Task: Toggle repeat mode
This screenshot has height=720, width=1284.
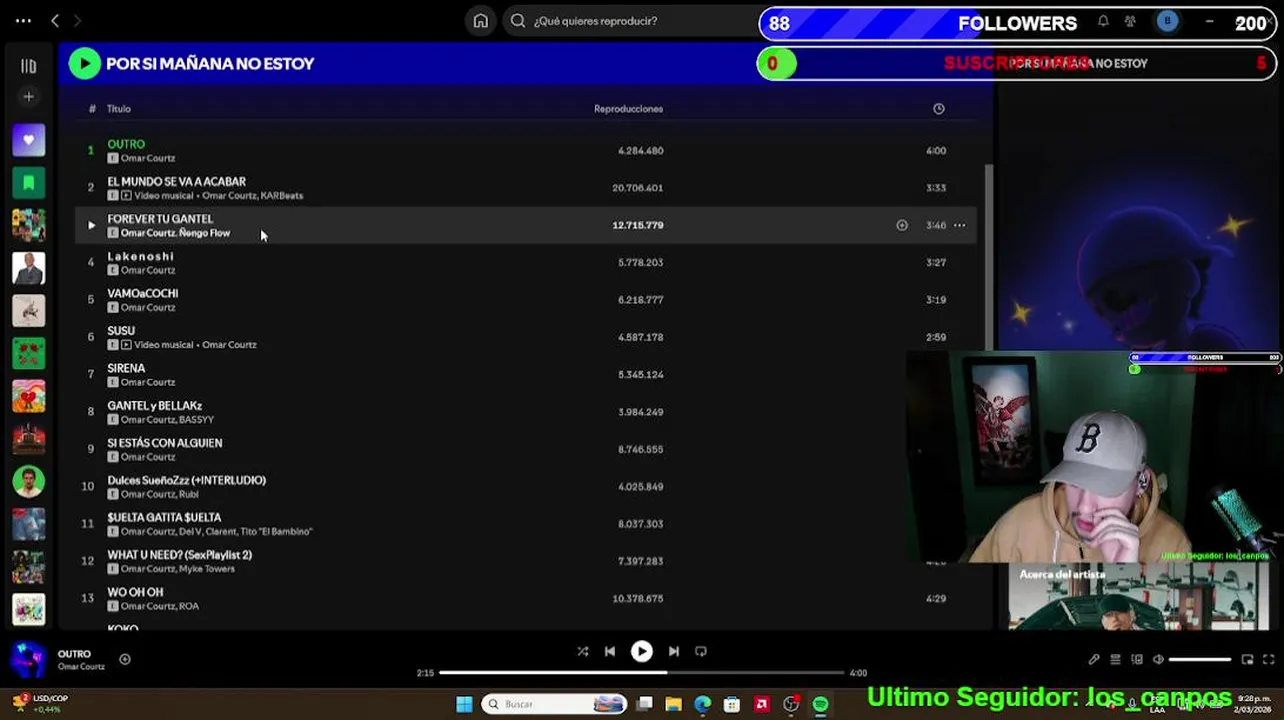Action: coord(701,651)
